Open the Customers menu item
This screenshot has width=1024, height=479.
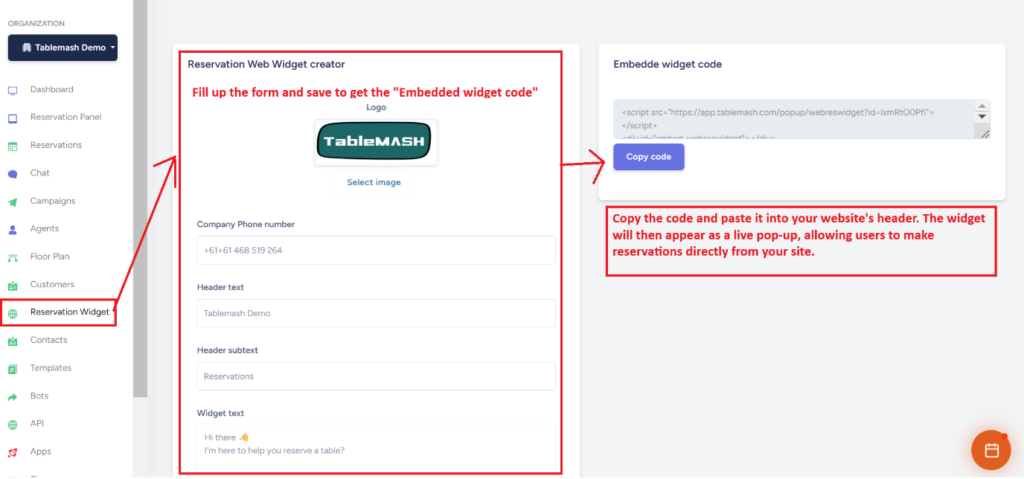52,284
